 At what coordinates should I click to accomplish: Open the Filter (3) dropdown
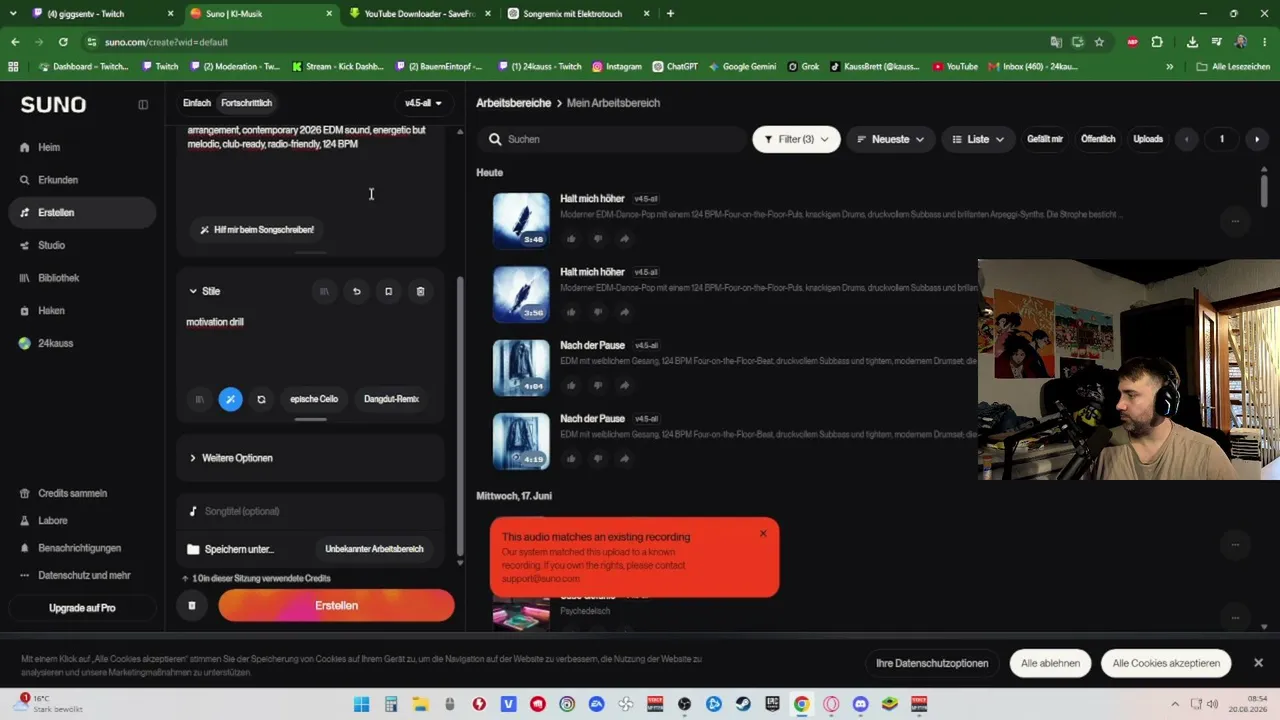(x=797, y=139)
